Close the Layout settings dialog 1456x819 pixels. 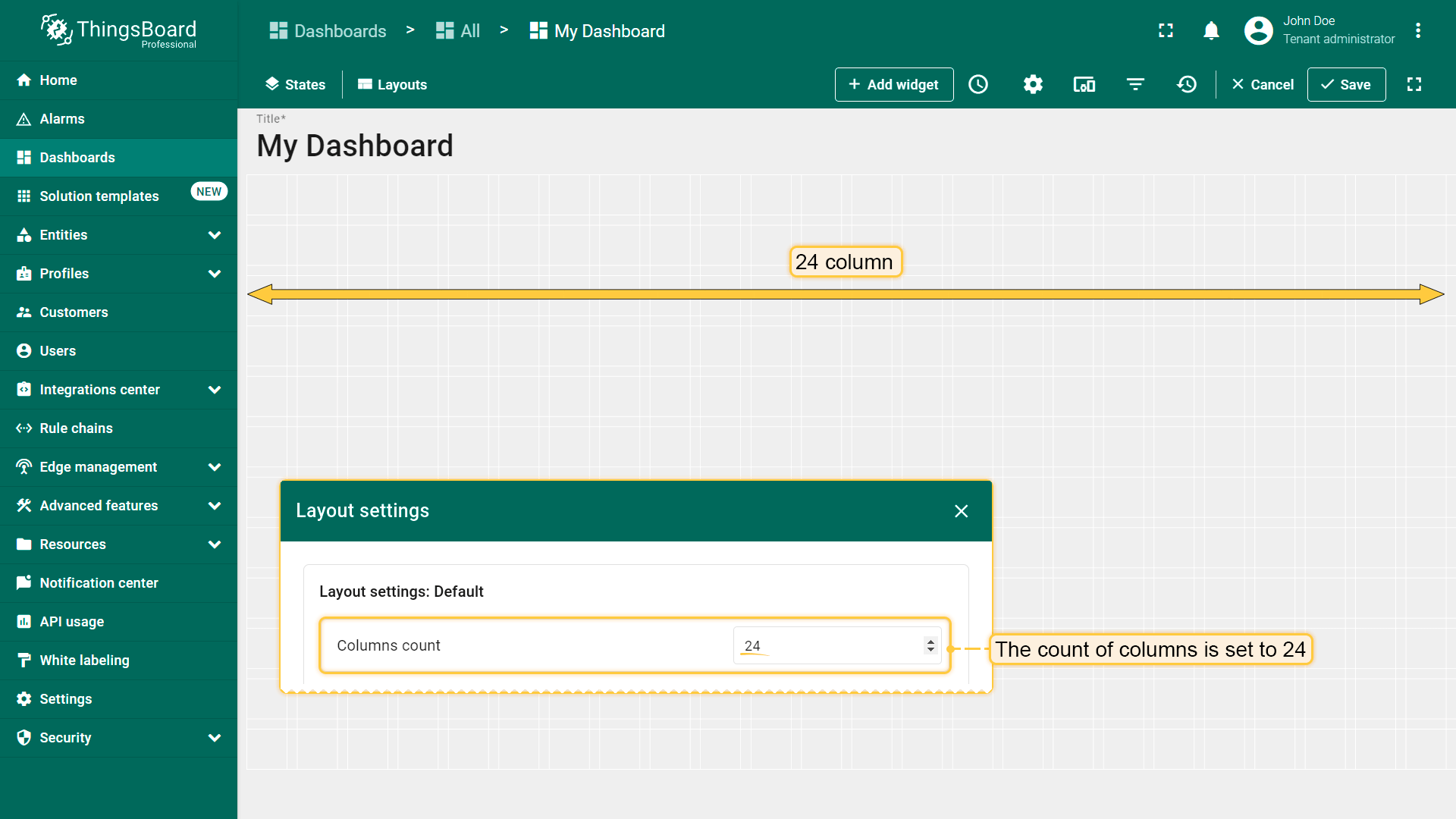click(x=961, y=511)
